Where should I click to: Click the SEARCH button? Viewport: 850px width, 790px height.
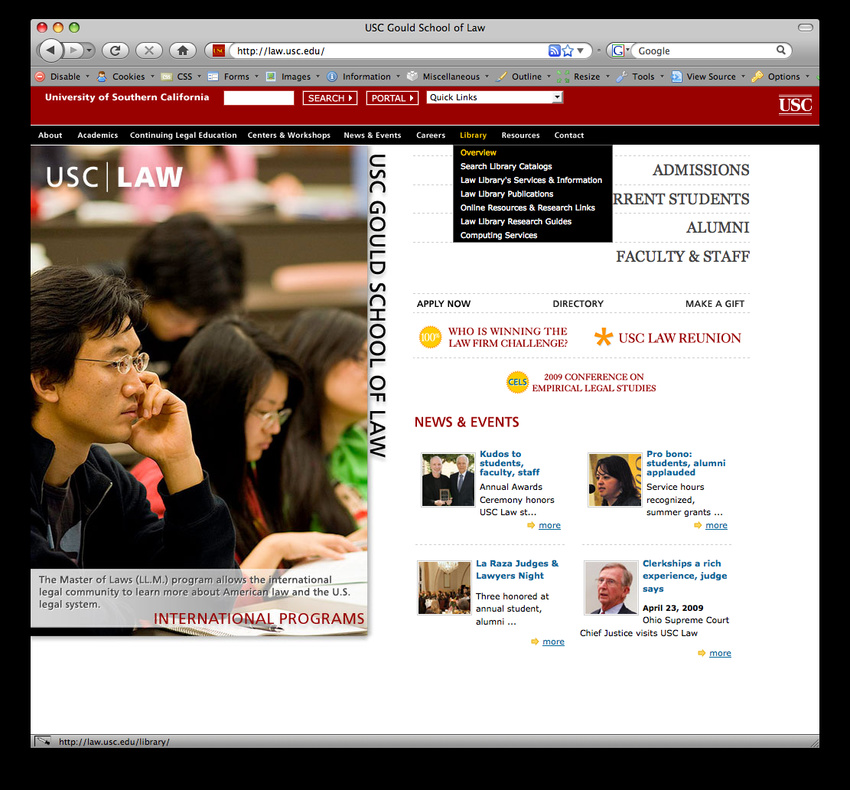tap(330, 98)
